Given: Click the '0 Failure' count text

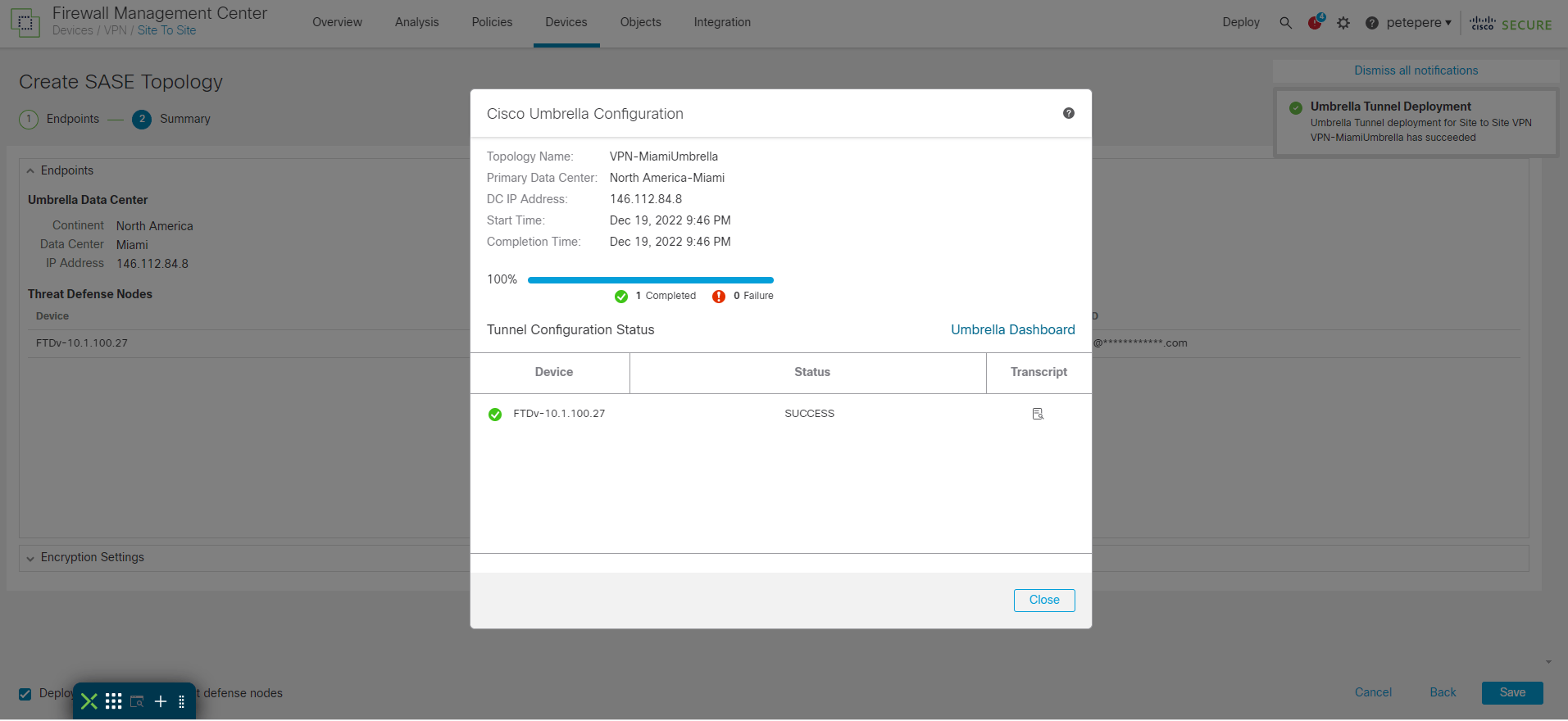Looking at the screenshot, I should 753,296.
